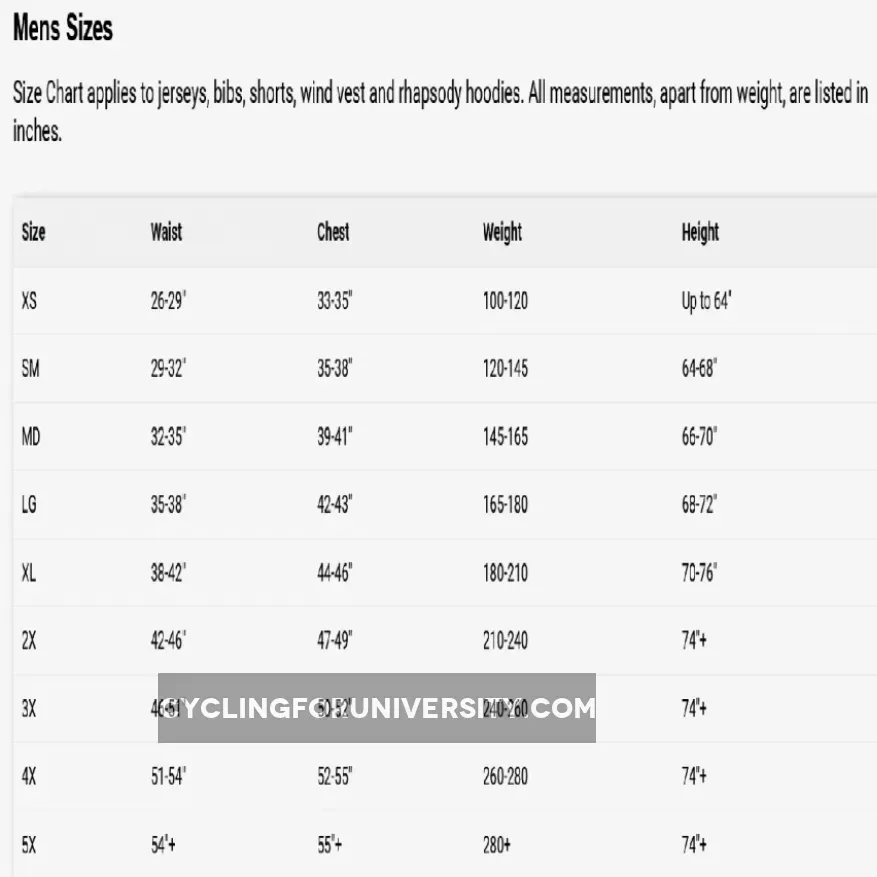Select the XS size row label
Screen dimensions: 877x877
29,300
